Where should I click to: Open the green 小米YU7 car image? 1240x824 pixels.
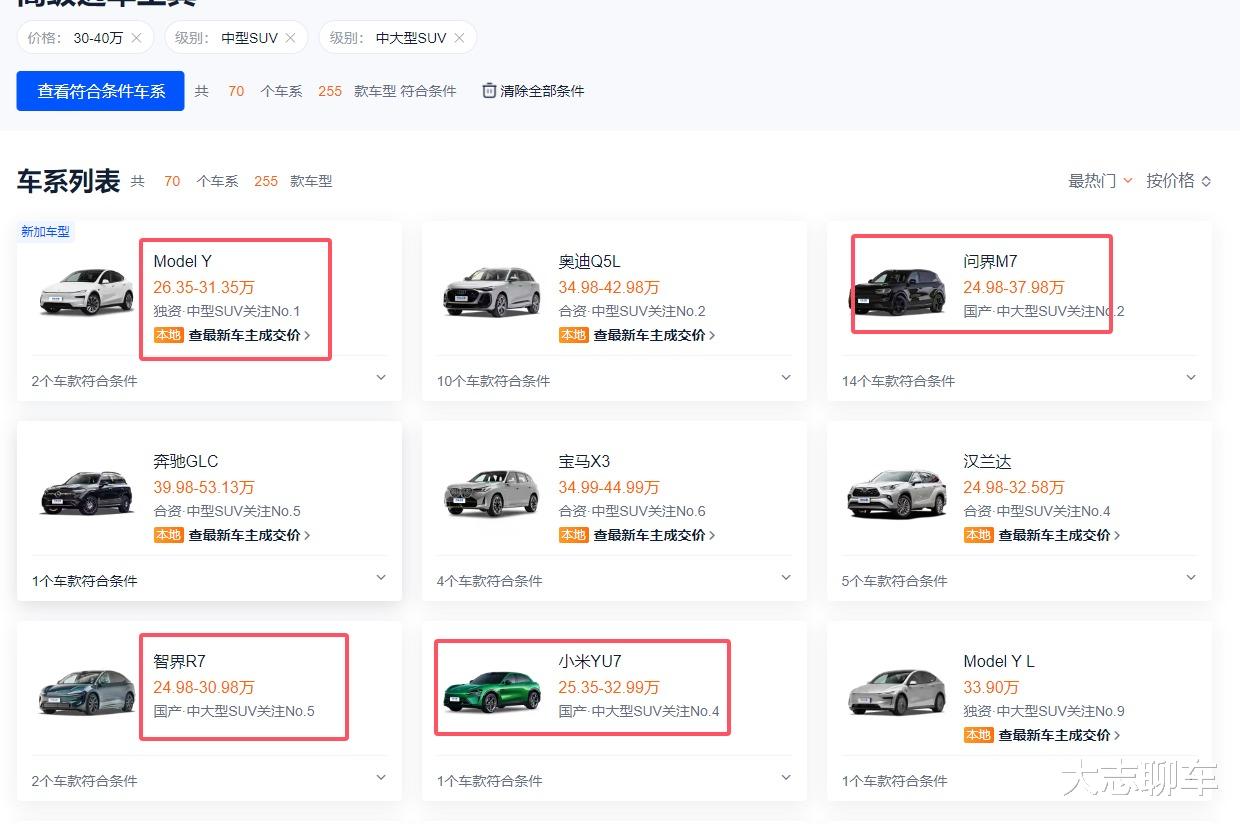pos(492,691)
